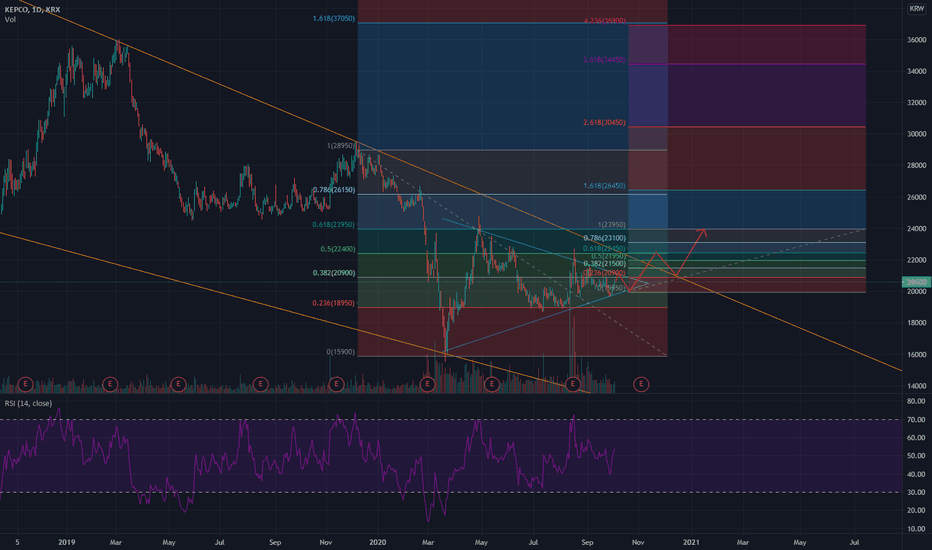Select Fibonacci label 0.382(21500)
This screenshot has height=550, width=932.
click(x=604, y=263)
